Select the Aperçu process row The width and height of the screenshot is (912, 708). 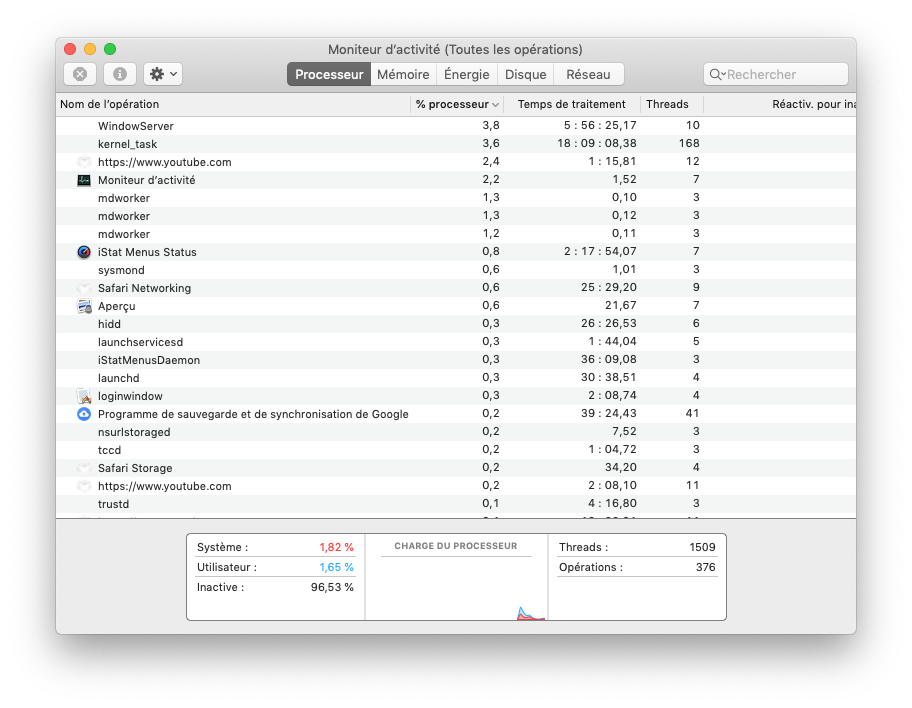coord(456,306)
